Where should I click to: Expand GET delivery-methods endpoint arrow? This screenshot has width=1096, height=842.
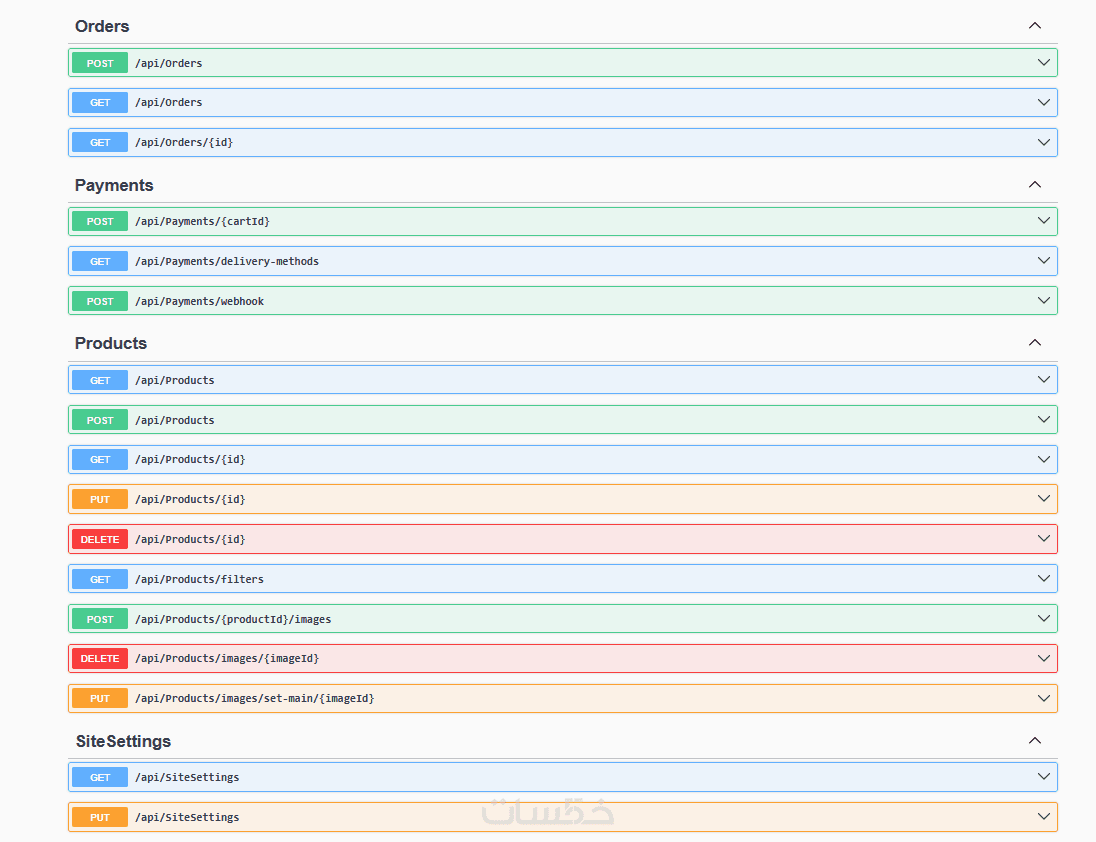point(1044,261)
